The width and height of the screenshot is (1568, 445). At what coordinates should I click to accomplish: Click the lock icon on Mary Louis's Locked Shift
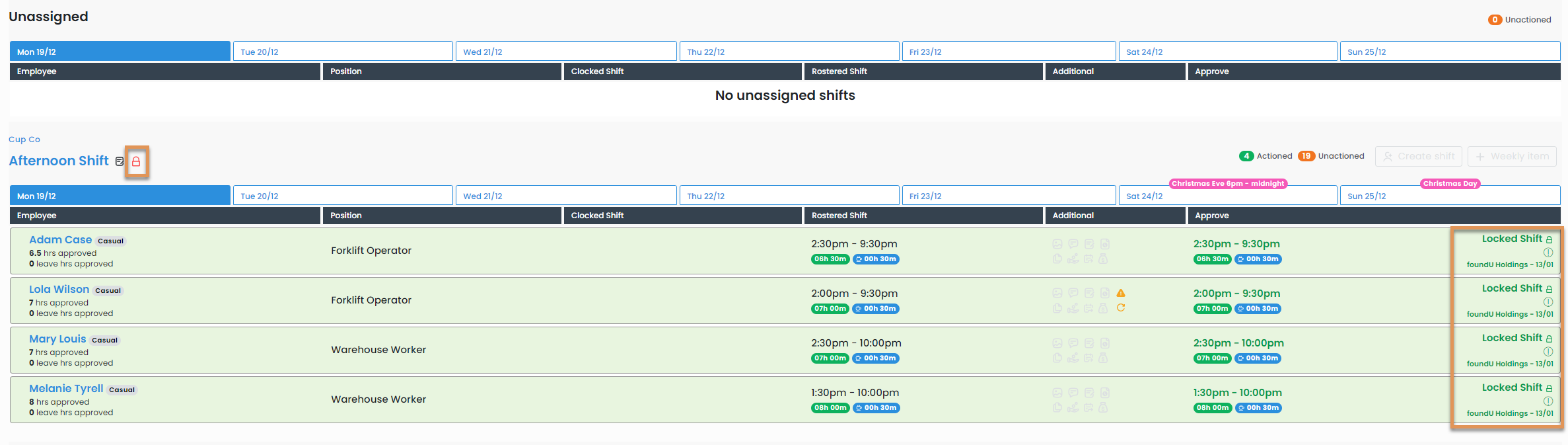click(1549, 339)
